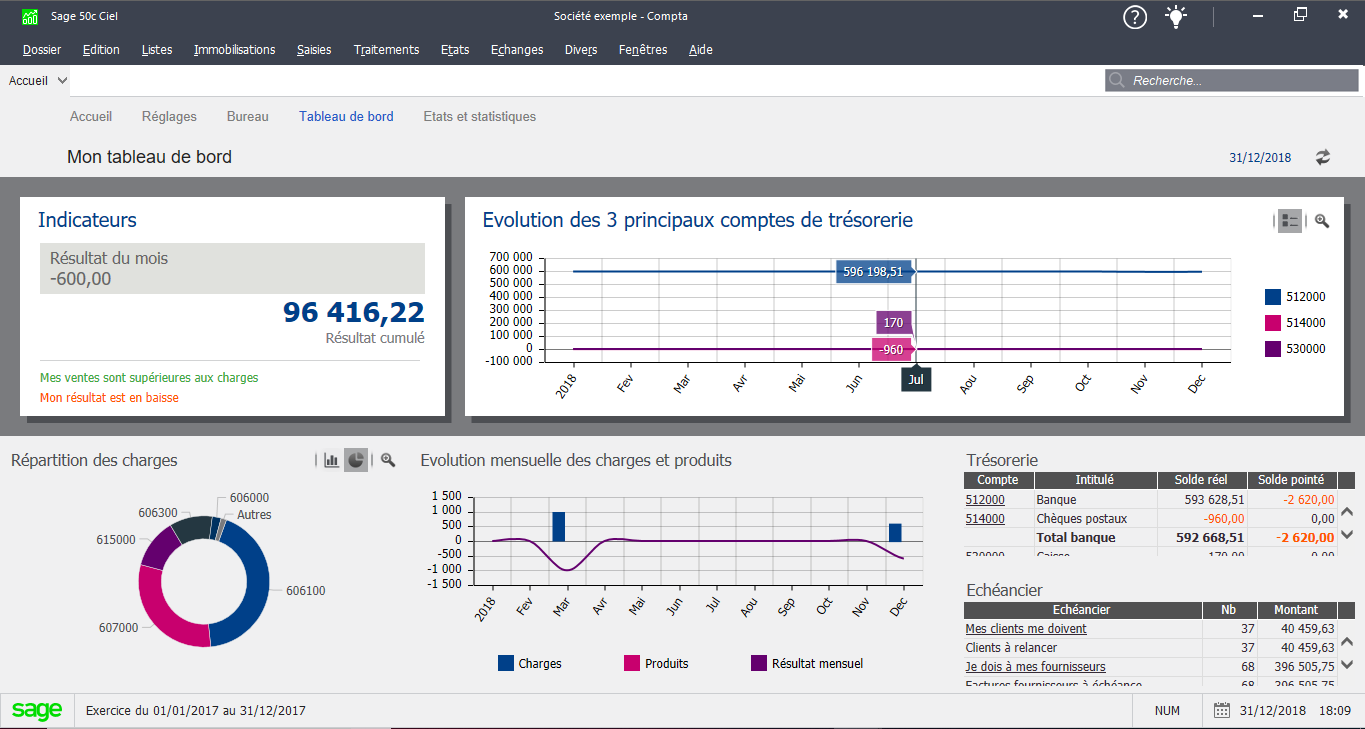Open Mes clients me doivent link
The height and width of the screenshot is (729, 1365).
(x=1026, y=629)
